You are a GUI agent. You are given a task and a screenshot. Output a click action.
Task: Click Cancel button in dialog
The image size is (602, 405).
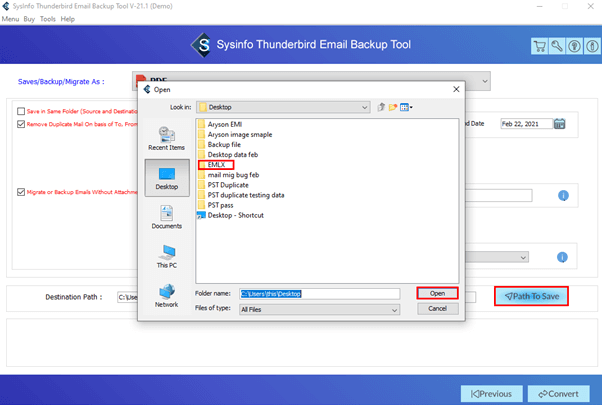pyautogui.click(x=437, y=309)
